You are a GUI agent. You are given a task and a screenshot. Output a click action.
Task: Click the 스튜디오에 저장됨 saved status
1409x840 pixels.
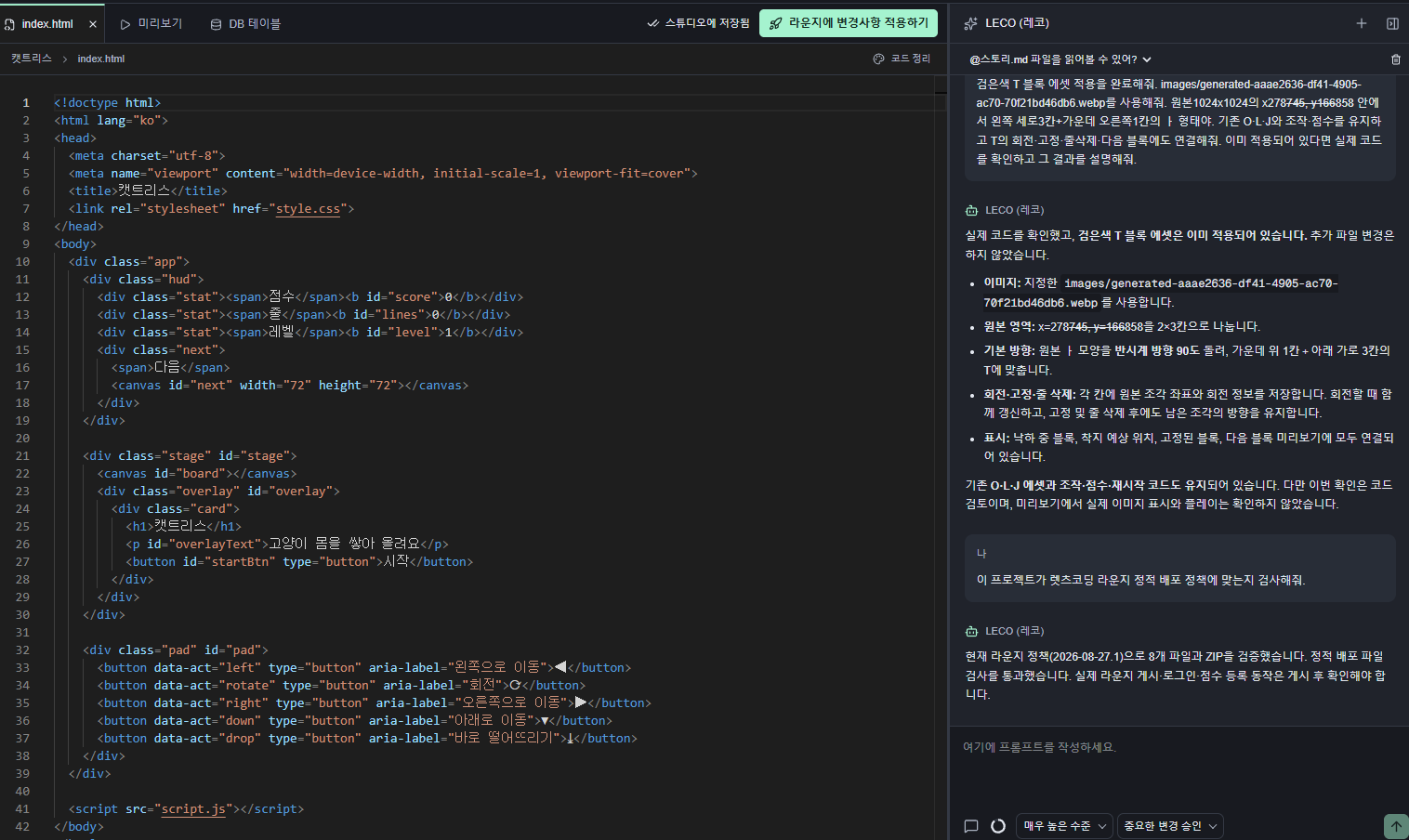[698, 23]
